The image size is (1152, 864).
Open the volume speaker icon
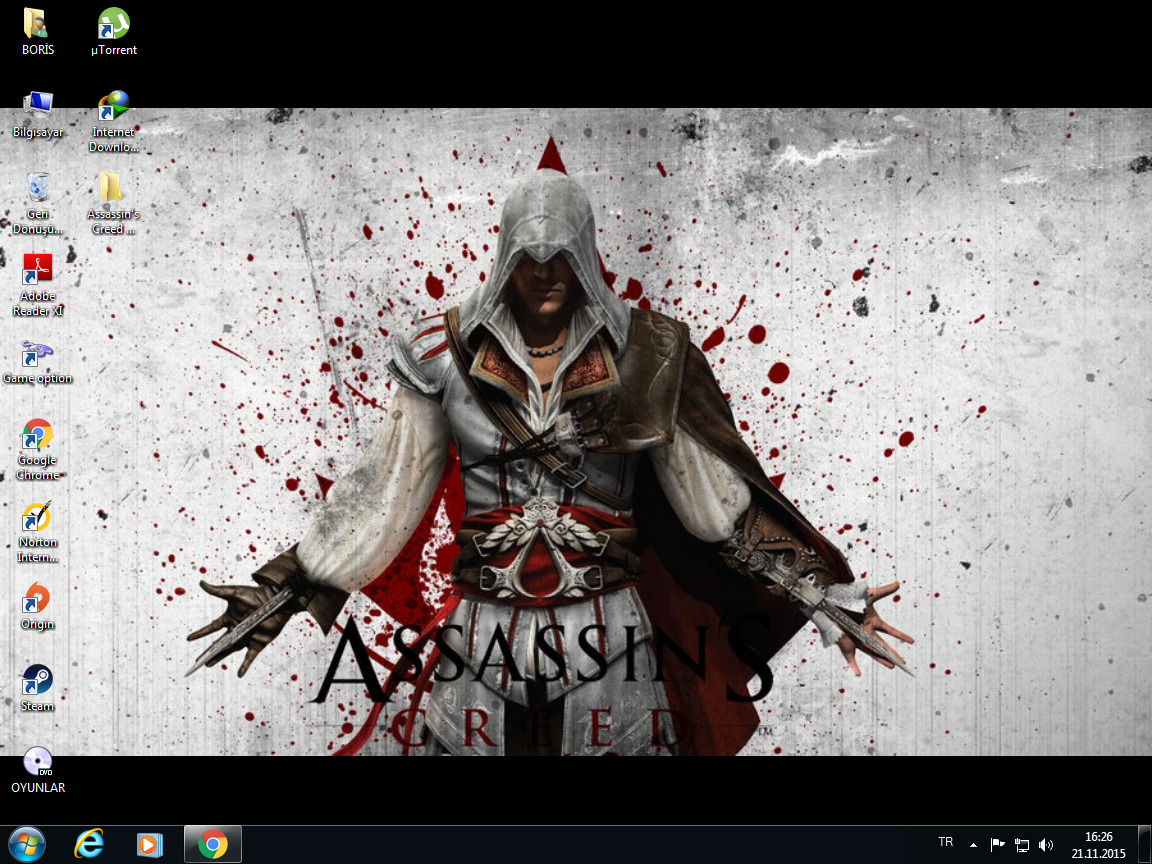pyautogui.click(x=1046, y=846)
